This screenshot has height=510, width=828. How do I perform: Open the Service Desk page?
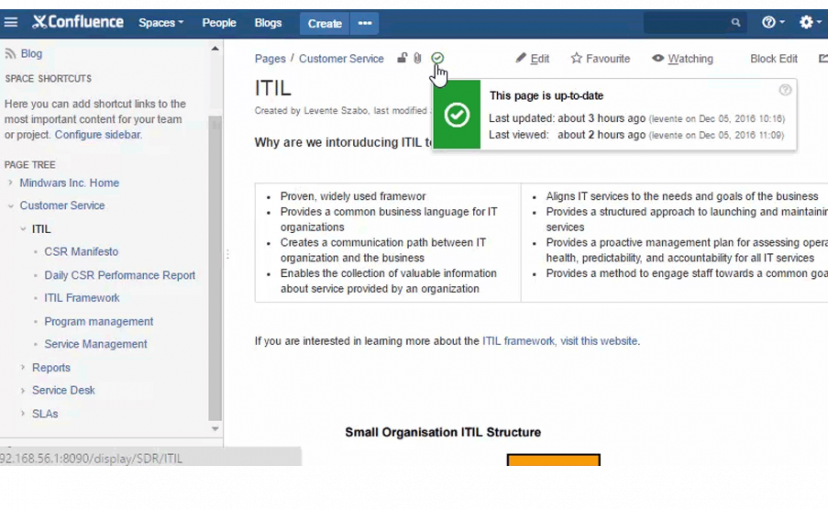(63, 391)
